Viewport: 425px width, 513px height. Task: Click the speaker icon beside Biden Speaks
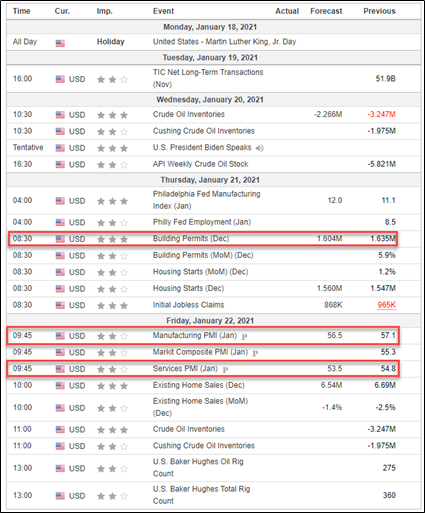pyautogui.click(x=259, y=148)
